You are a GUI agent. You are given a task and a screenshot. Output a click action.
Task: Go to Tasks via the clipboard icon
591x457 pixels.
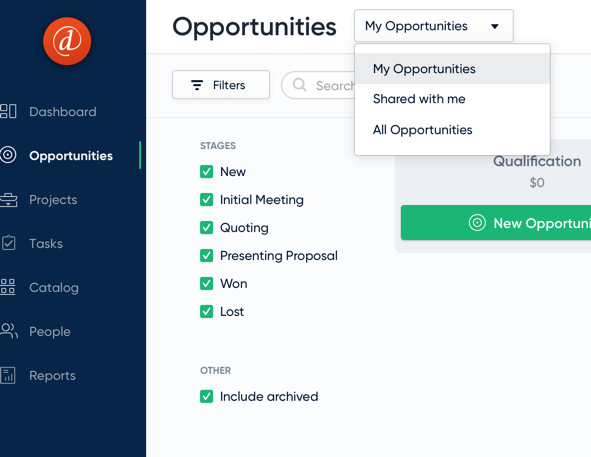click(x=8, y=243)
